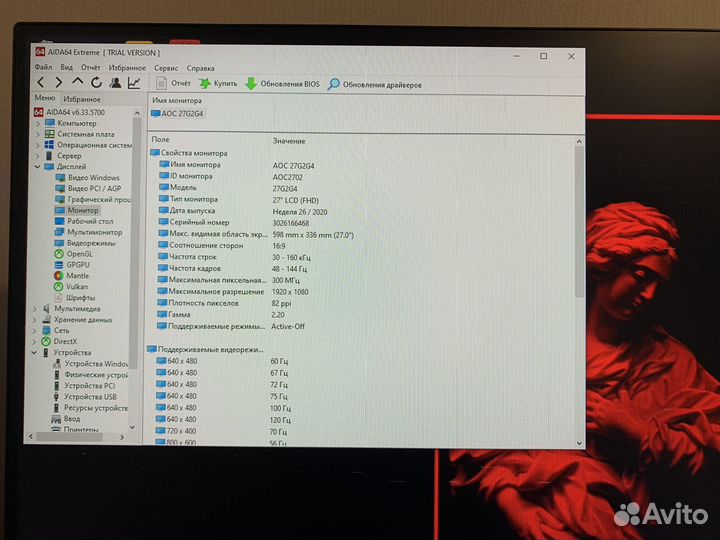Open the user profile icon in toolbar

point(115,83)
